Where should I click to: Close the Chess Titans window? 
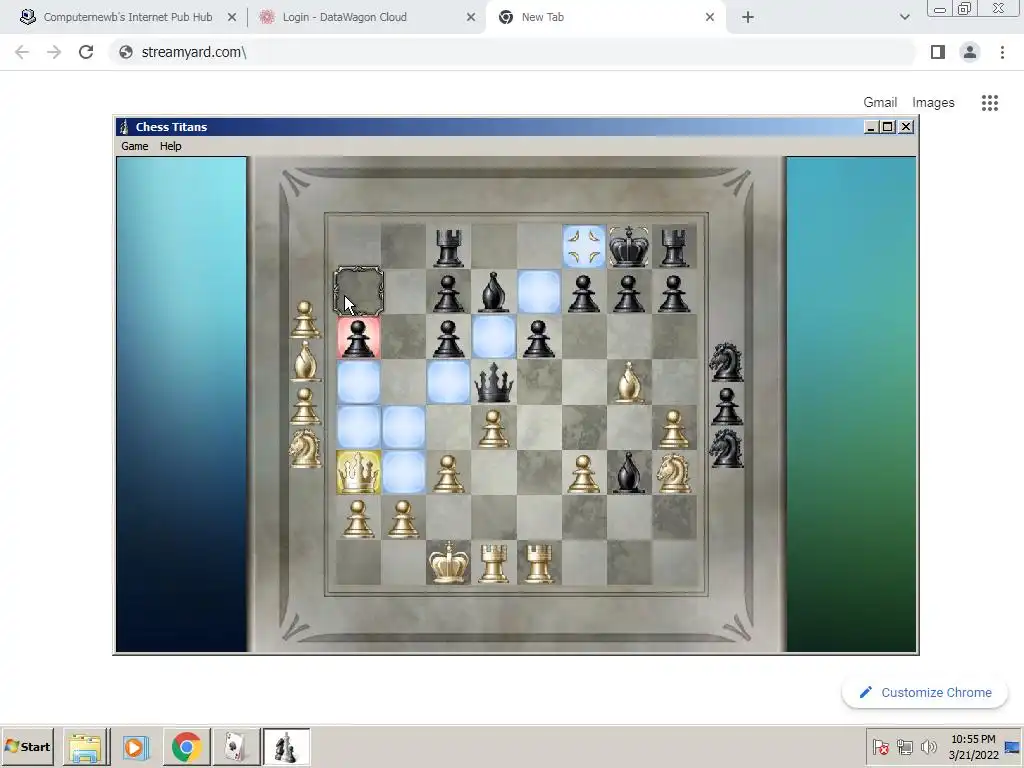pos(906,127)
